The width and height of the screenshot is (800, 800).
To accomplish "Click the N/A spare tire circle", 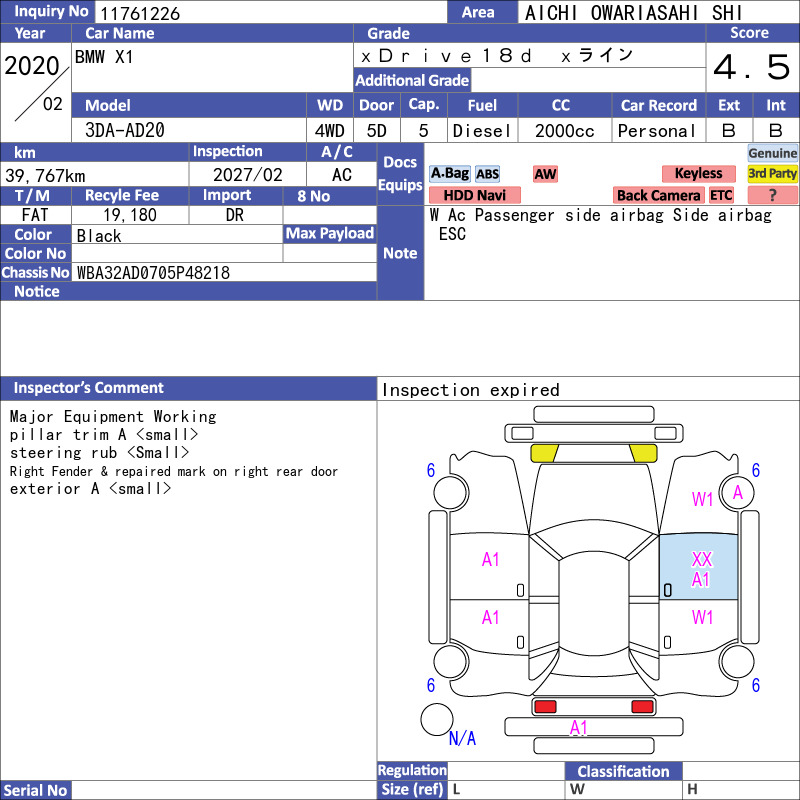I will (x=437, y=719).
